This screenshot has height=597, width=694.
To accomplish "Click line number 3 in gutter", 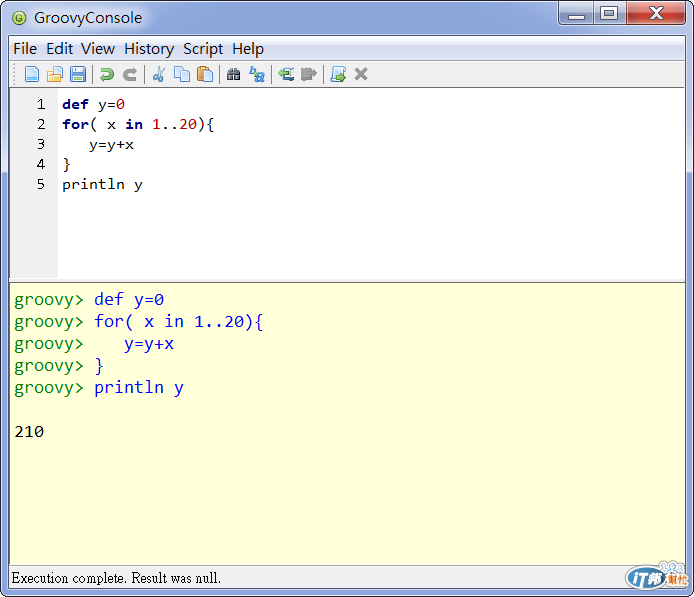I will pyautogui.click(x=41, y=144).
